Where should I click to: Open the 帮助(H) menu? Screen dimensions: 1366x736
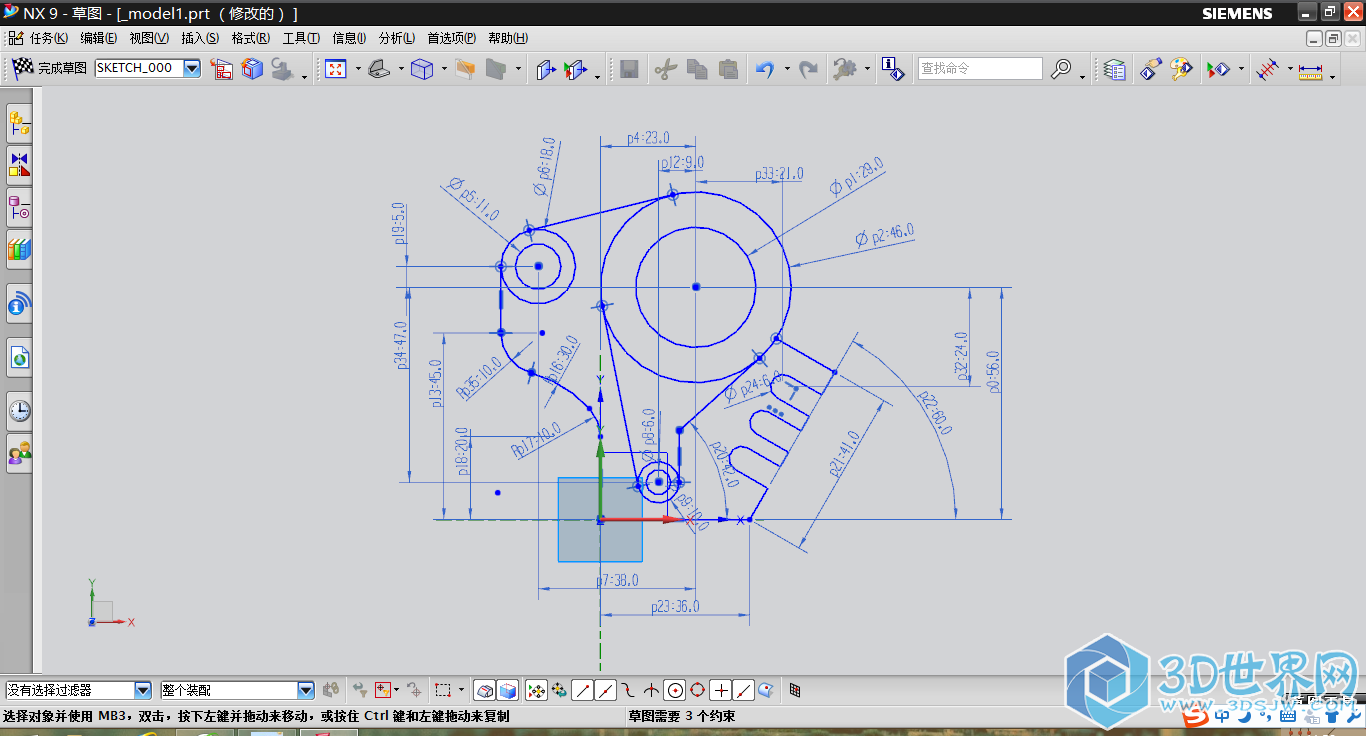508,38
